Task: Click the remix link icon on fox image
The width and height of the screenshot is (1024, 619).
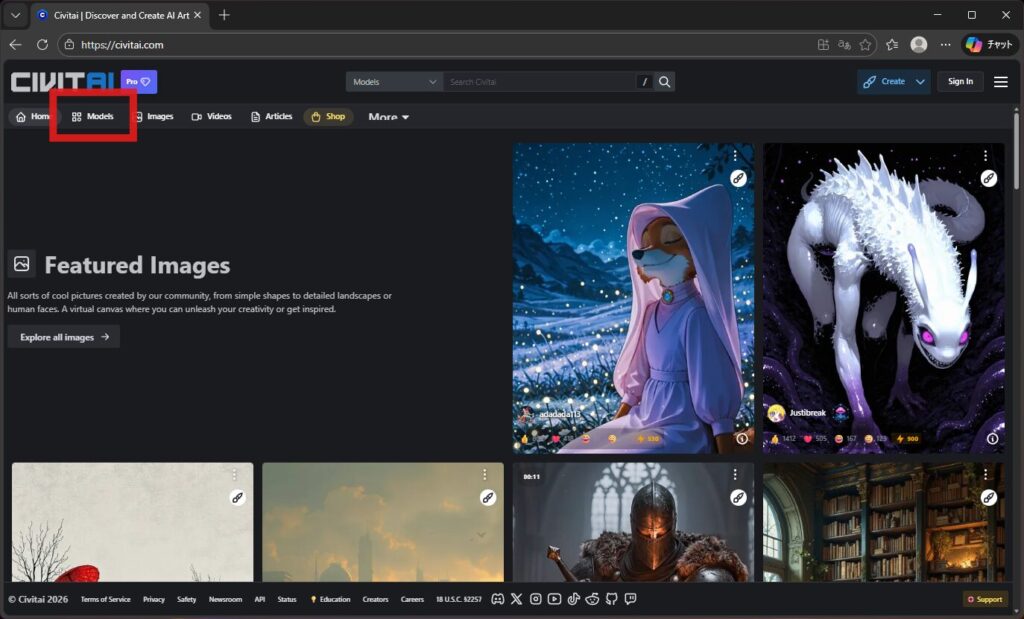Action: coord(738,178)
